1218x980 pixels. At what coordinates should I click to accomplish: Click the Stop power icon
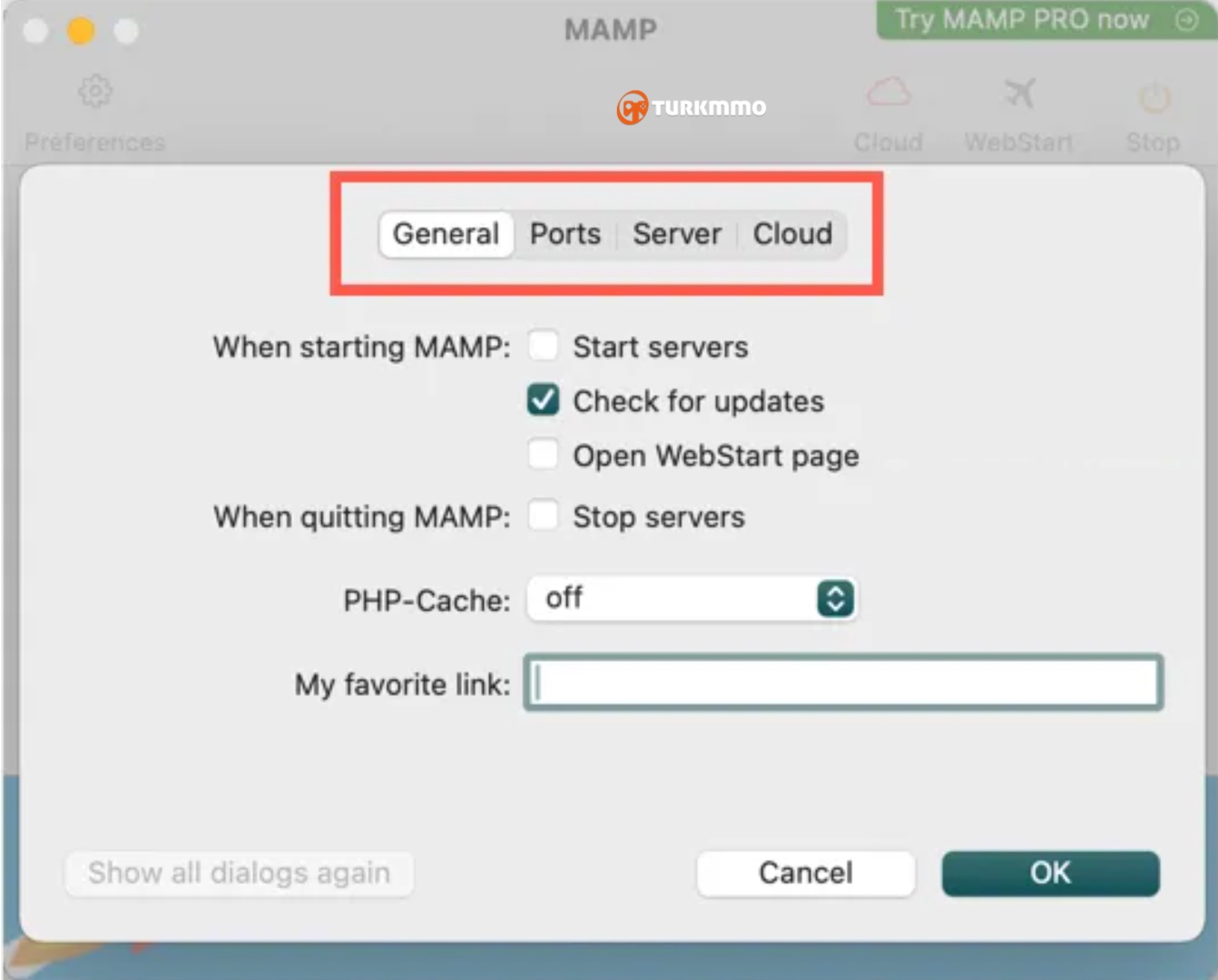1154,96
